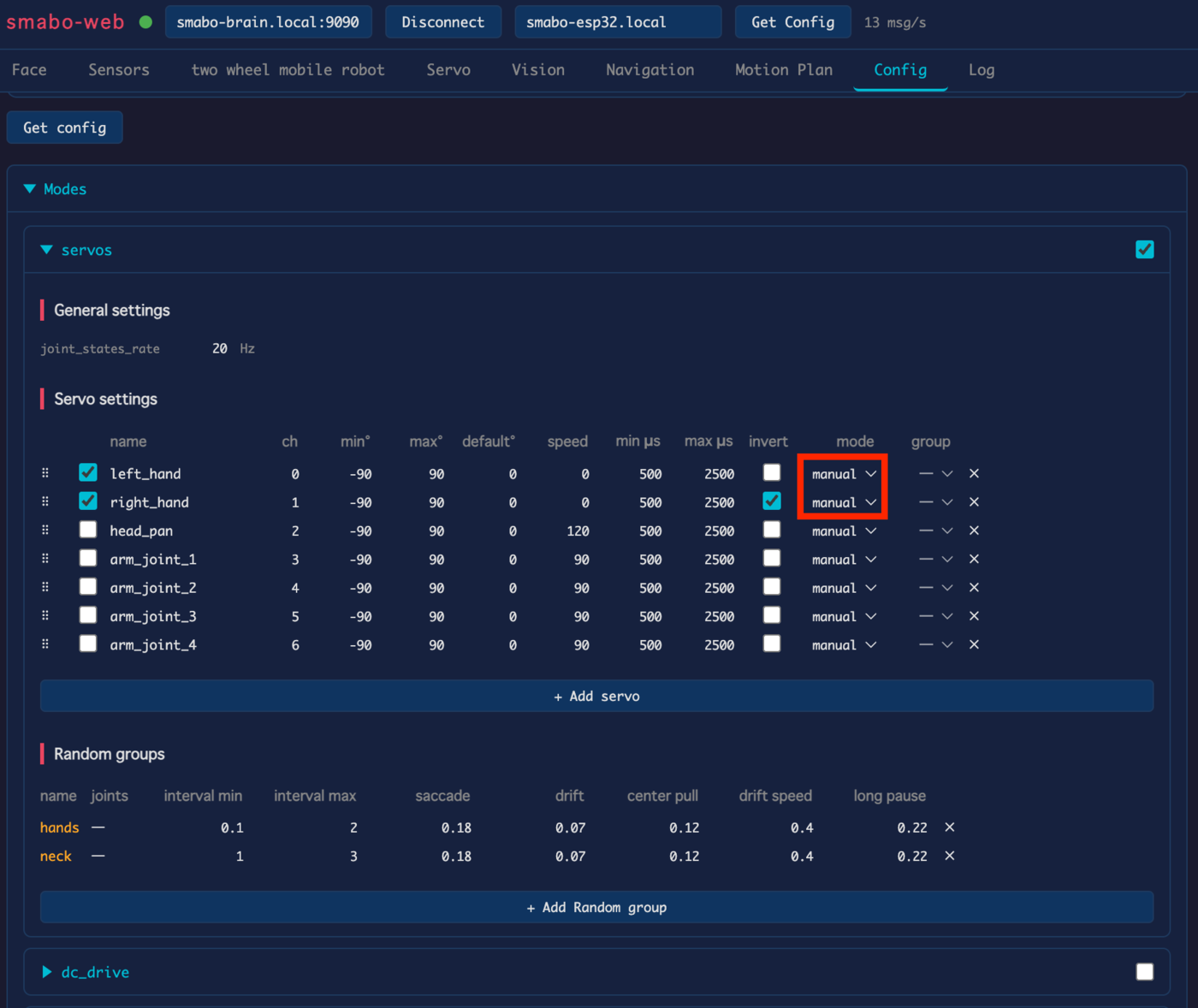Disable the left_hand servo checkbox
This screenshot has height=1008, width=1198.
(88, 472)
